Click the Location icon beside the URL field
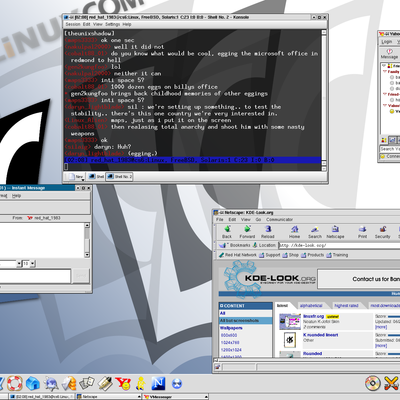400x400 pixels. 255,245
